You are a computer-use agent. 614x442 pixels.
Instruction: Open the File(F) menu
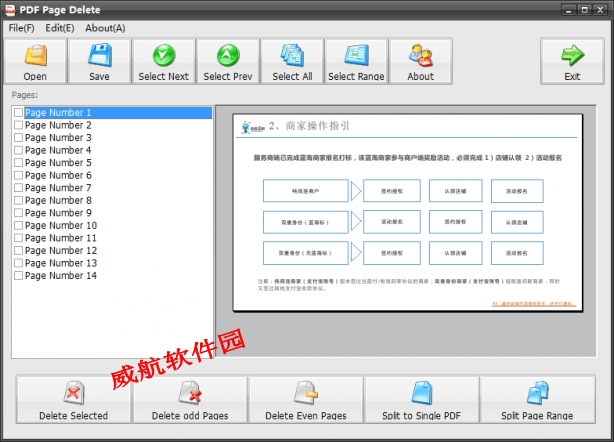(22, 28)
